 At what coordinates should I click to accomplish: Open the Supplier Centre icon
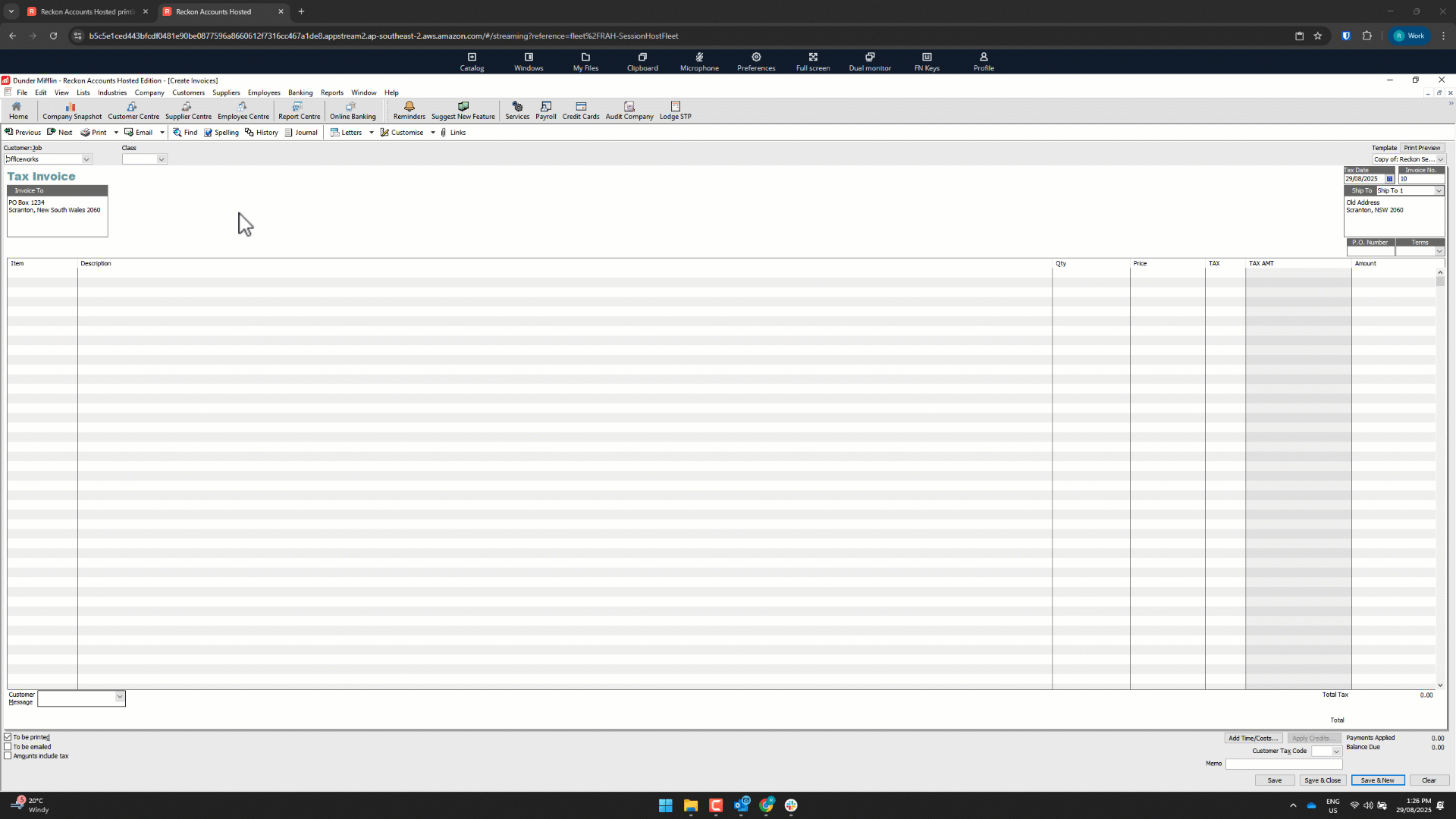188,111
